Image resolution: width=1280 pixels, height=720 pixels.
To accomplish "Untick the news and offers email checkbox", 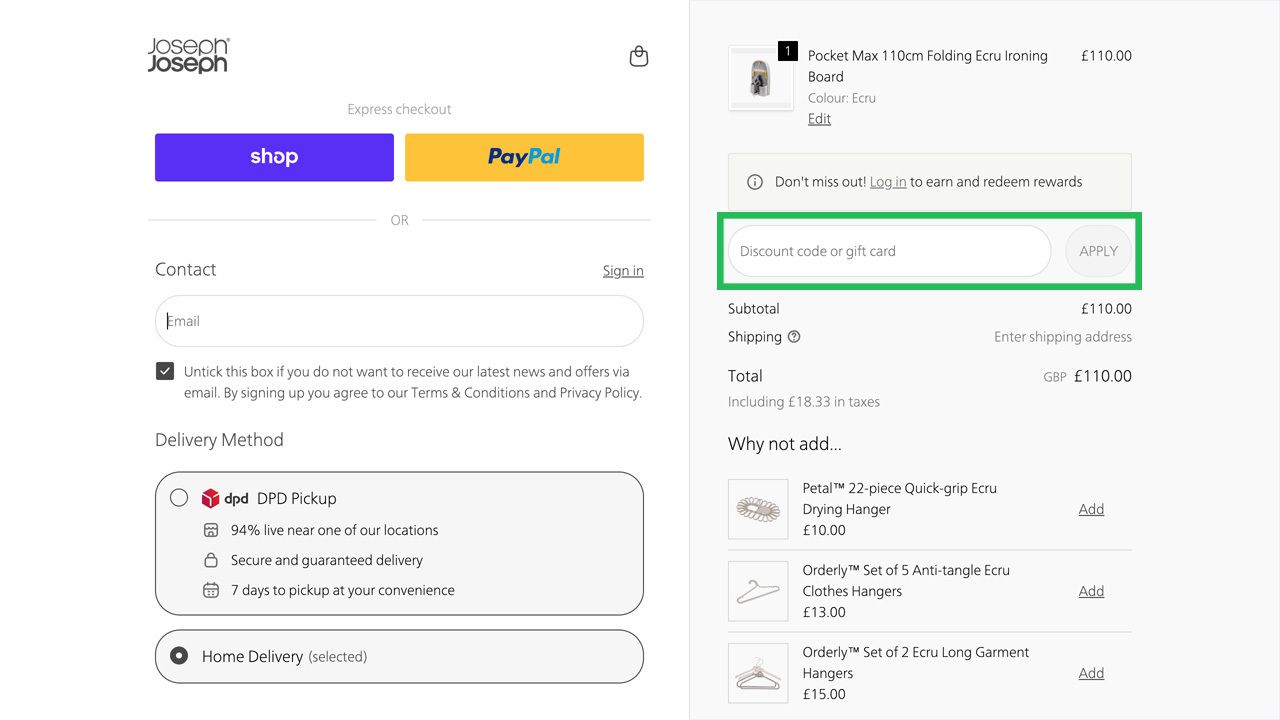I will coord(164,370).
